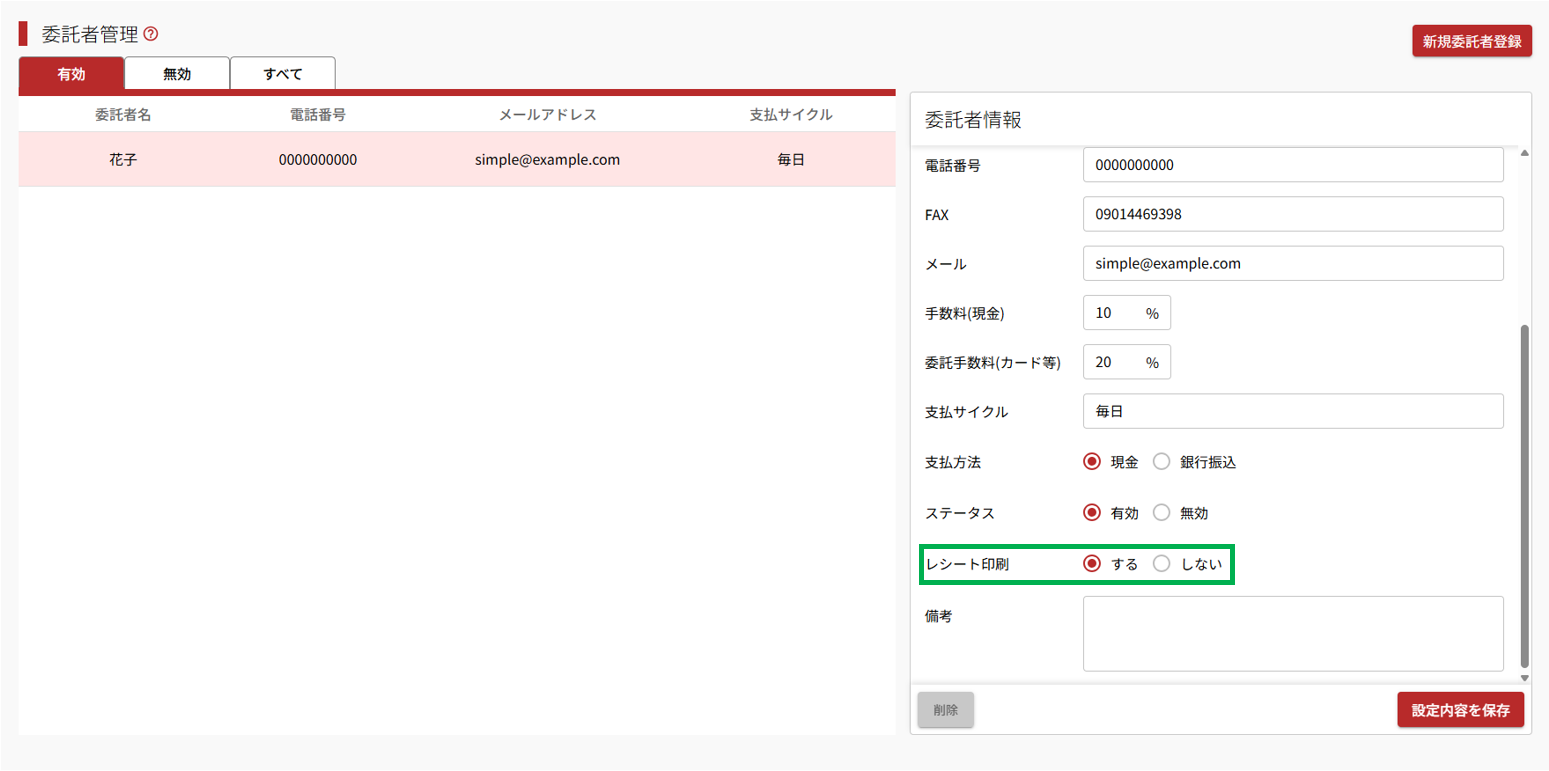This screenshot has width=1549, height=771.
Task: Click the 備考 text area
Action: click(x=1293, y=634)
